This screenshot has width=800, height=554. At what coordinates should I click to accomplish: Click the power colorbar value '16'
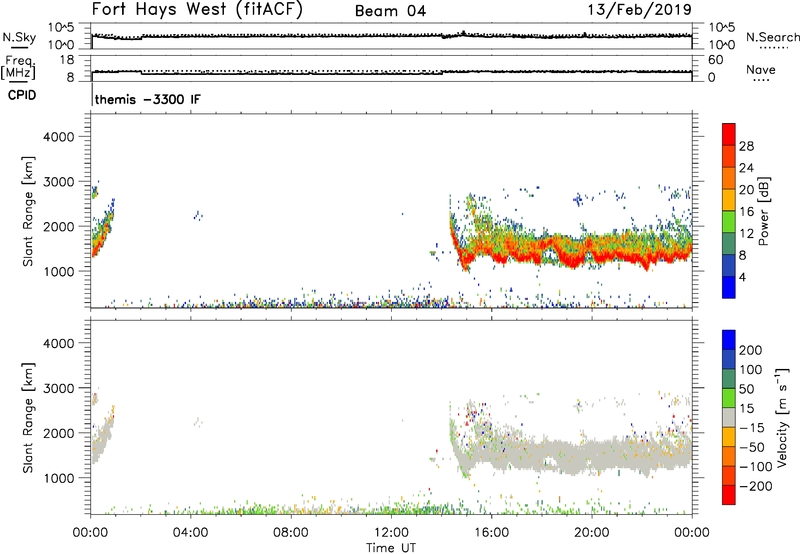[x=746, y=212]
